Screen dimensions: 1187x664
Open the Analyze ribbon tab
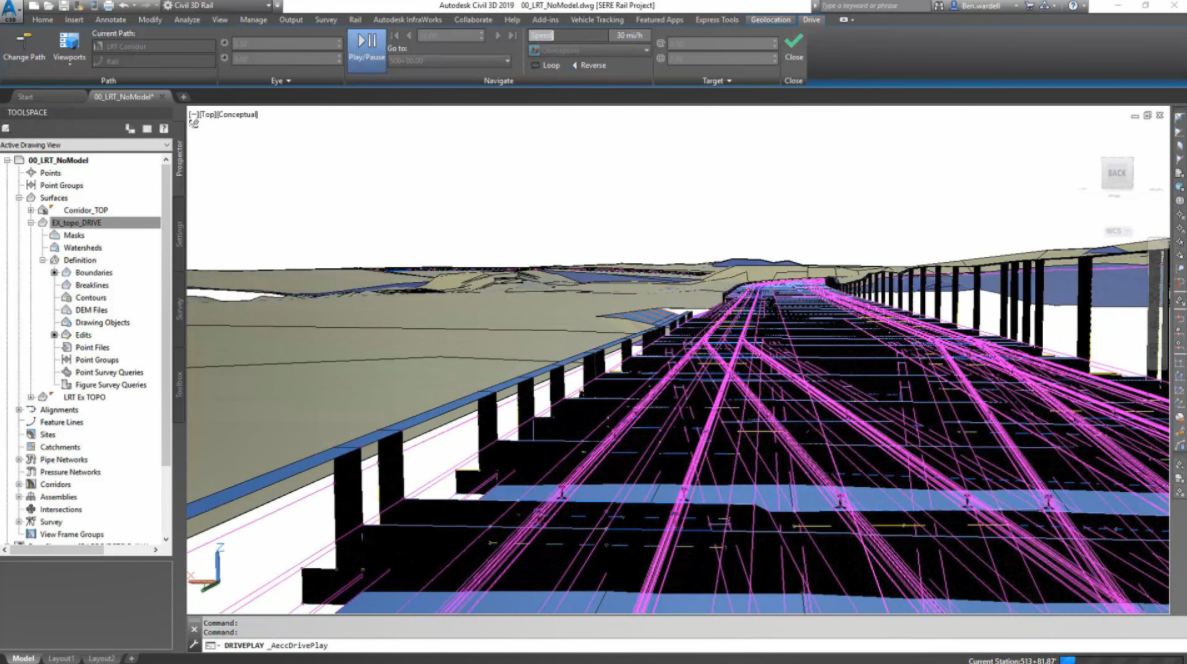pyautogui.click(x=186, y=20)
